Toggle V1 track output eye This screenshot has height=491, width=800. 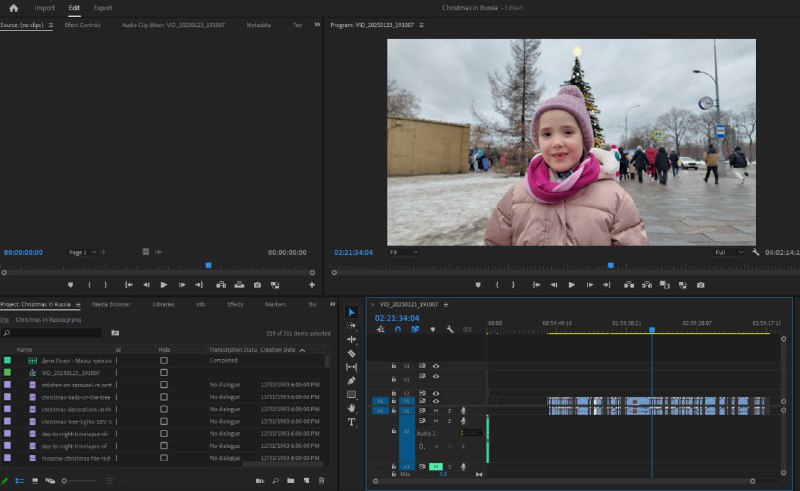click(x=436, y=401)
